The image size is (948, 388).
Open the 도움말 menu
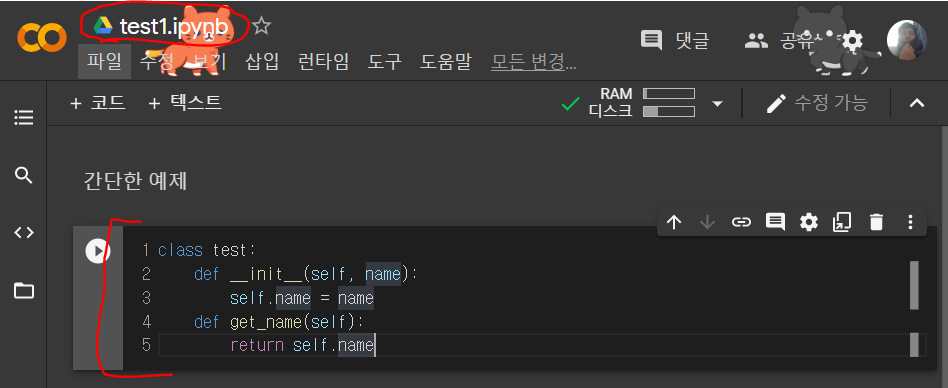coord(446,62)
